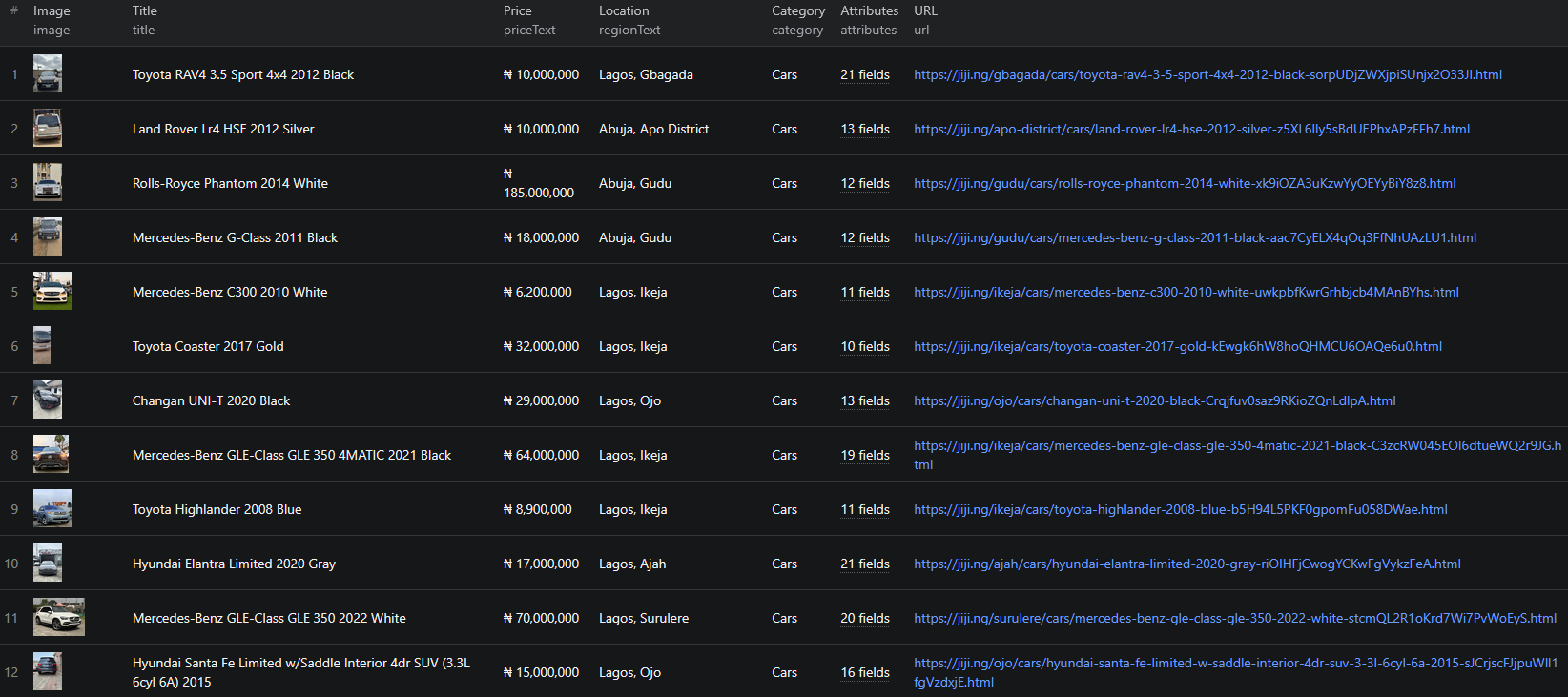The height and width of the screenshot is (697, 1568).
Task: Show the 10 fields for Toyota Coaster
Action: tap(865, 346)
